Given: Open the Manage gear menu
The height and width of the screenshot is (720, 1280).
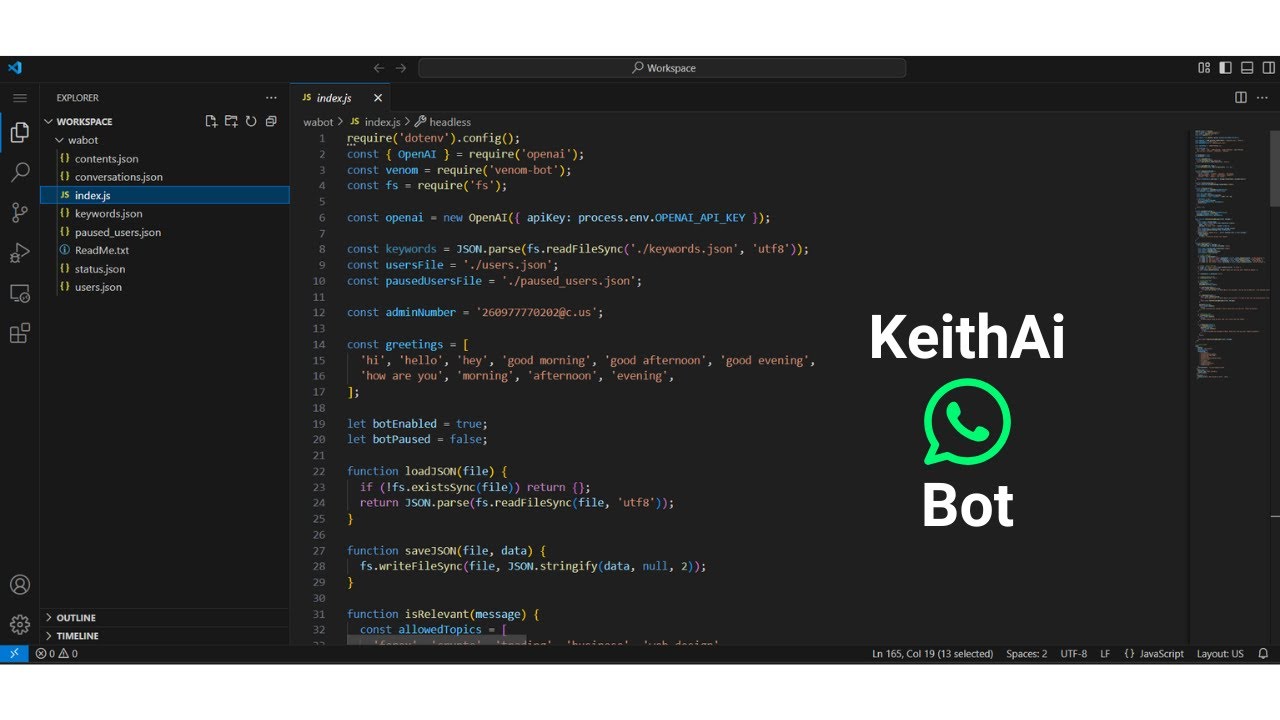Looking at the screenshot, I should [19, 625].
